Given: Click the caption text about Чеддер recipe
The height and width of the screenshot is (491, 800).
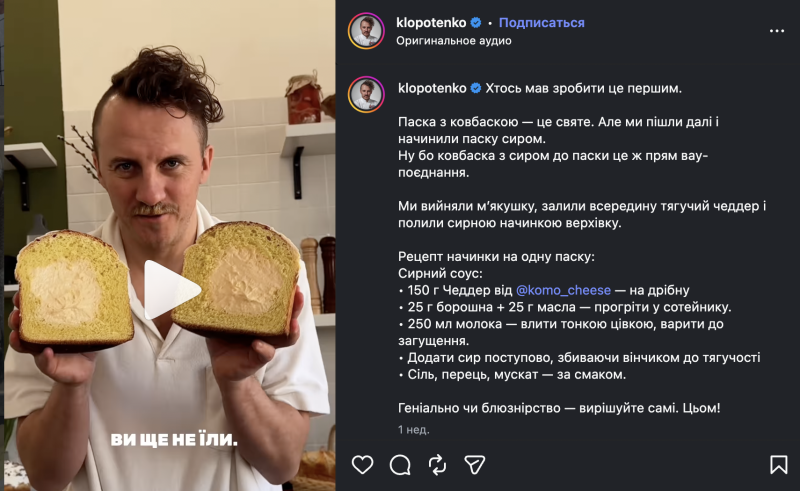Looking at the screenshot, I should (x=544, y=290).
